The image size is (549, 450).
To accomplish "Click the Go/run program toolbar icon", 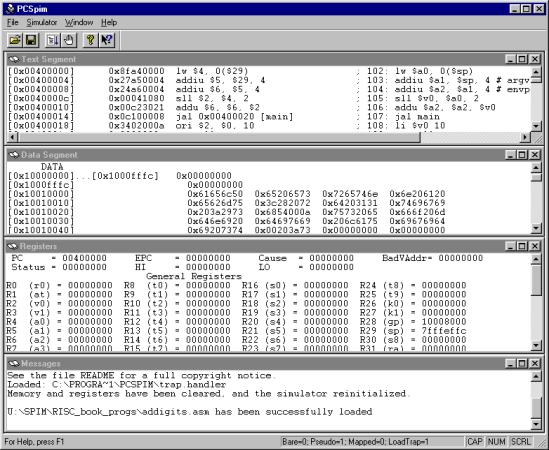I will point(53,40).
